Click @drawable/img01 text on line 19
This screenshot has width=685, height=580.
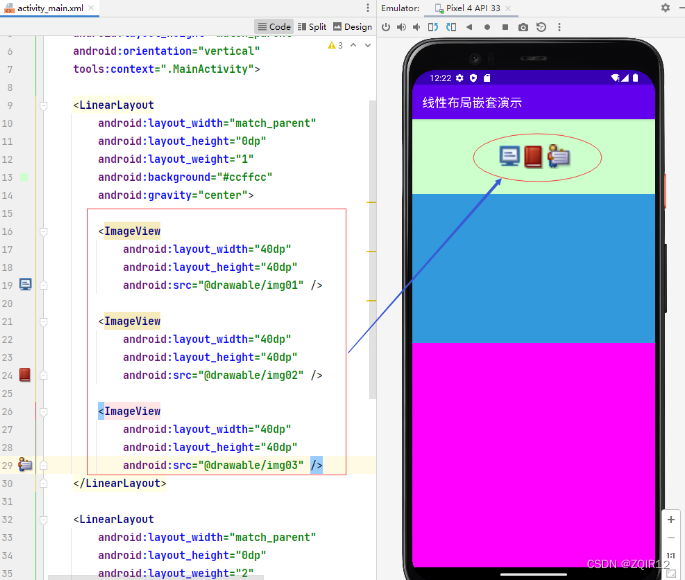click(x=251, y=285)
